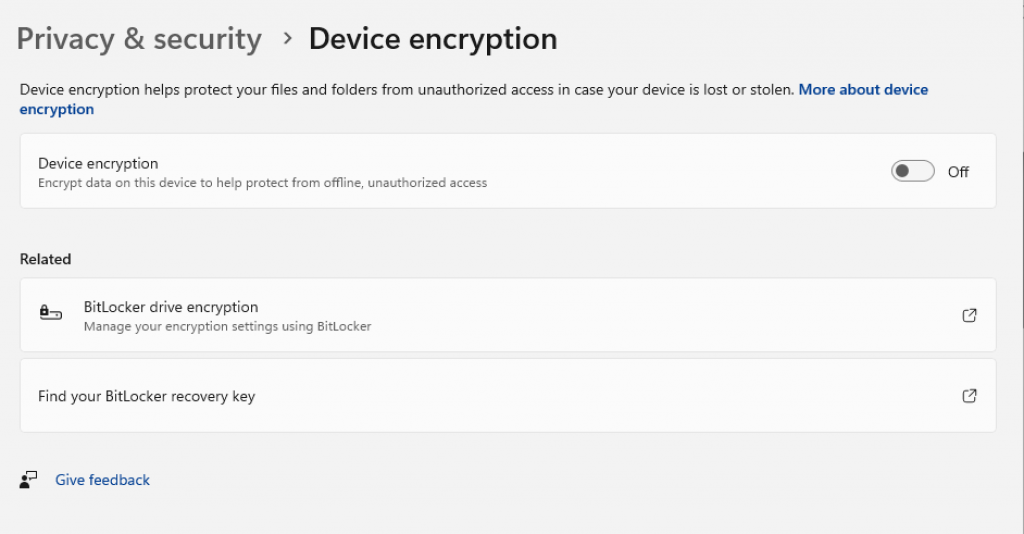The image size is (1024, 534).
Task: Go back to Privacy & security
Action: pyautogui.click(x=139, y=39)
